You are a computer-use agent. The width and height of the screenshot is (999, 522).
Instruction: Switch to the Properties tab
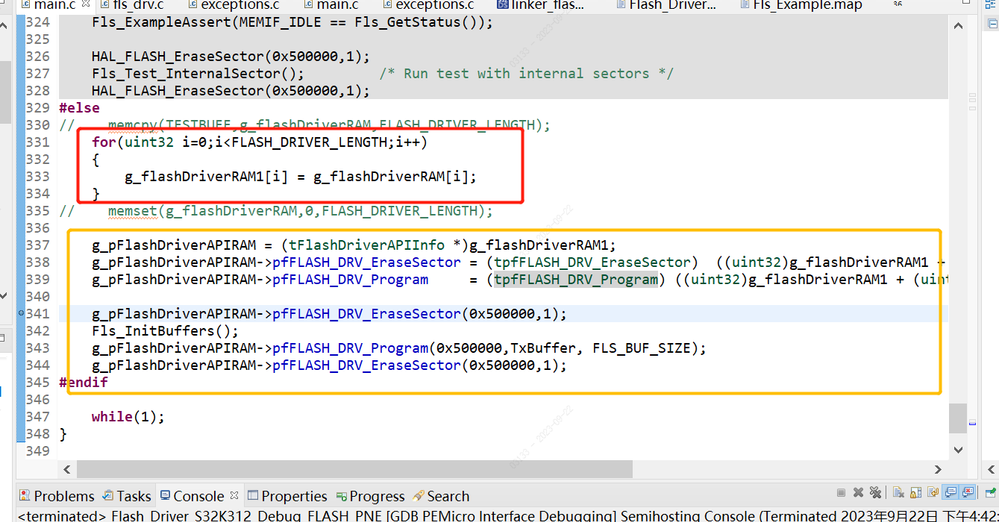[287, 496]
